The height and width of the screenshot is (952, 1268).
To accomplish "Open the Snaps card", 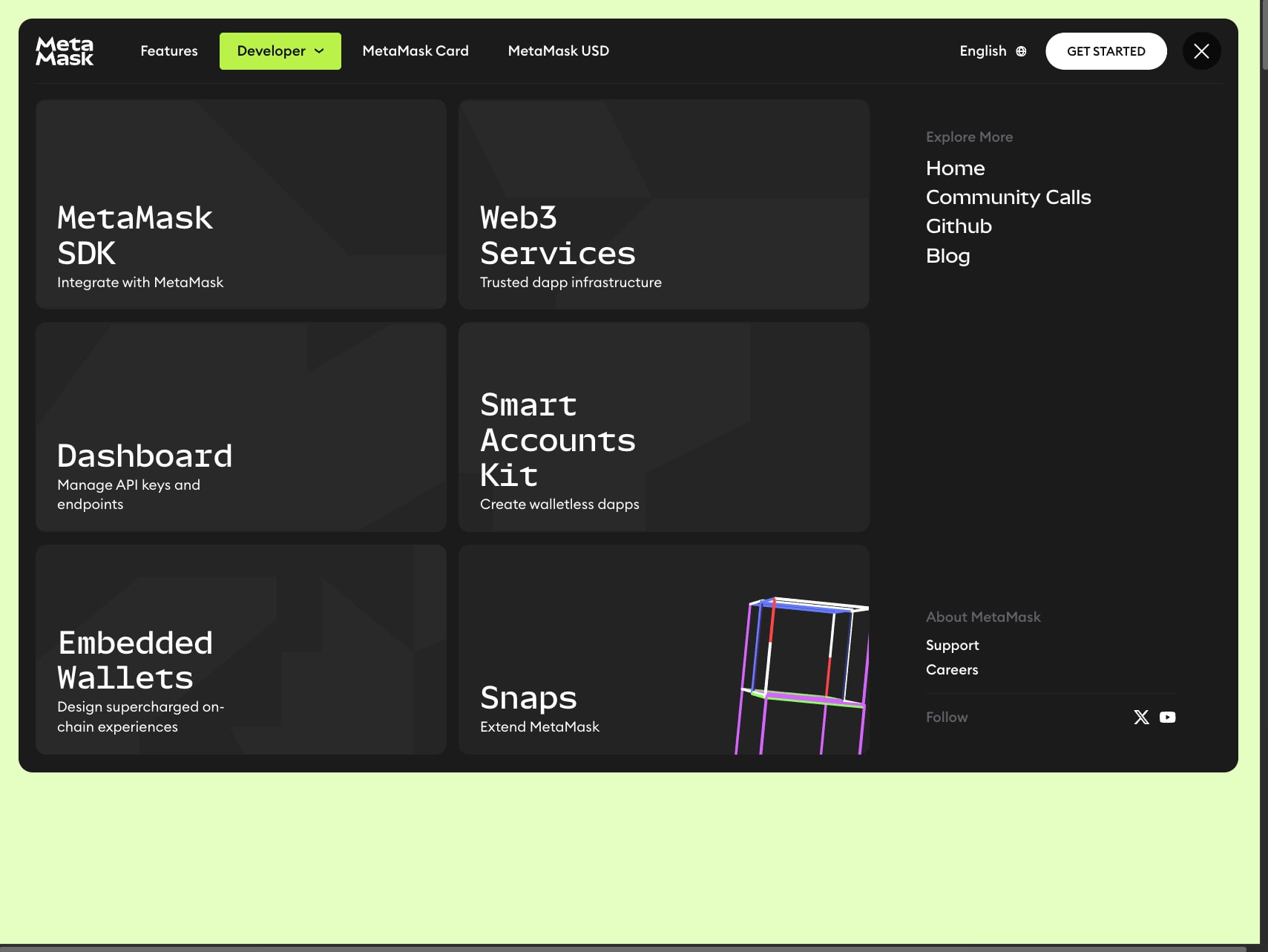I will [x=664, y=649].
